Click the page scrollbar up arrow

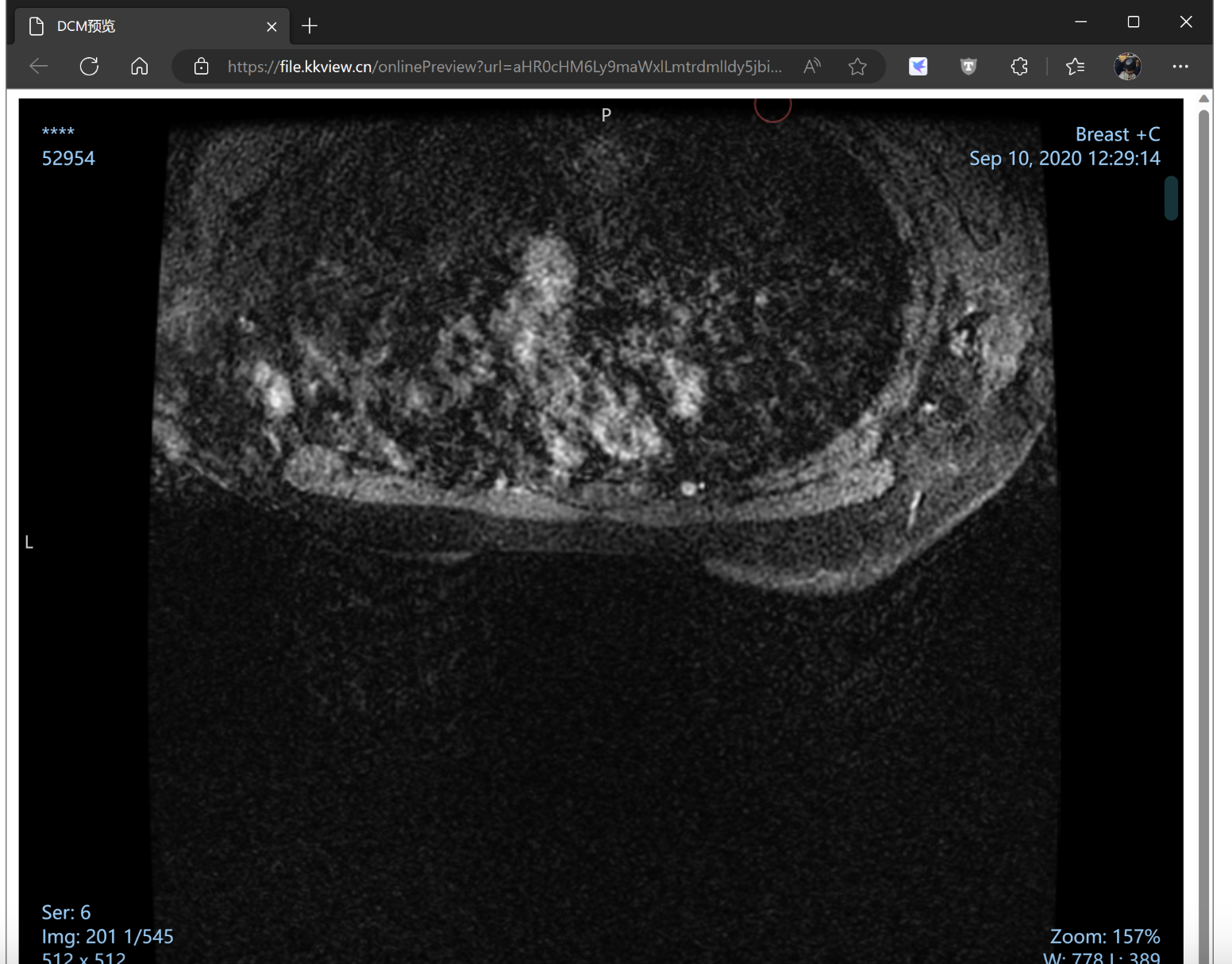[1203, 98]
